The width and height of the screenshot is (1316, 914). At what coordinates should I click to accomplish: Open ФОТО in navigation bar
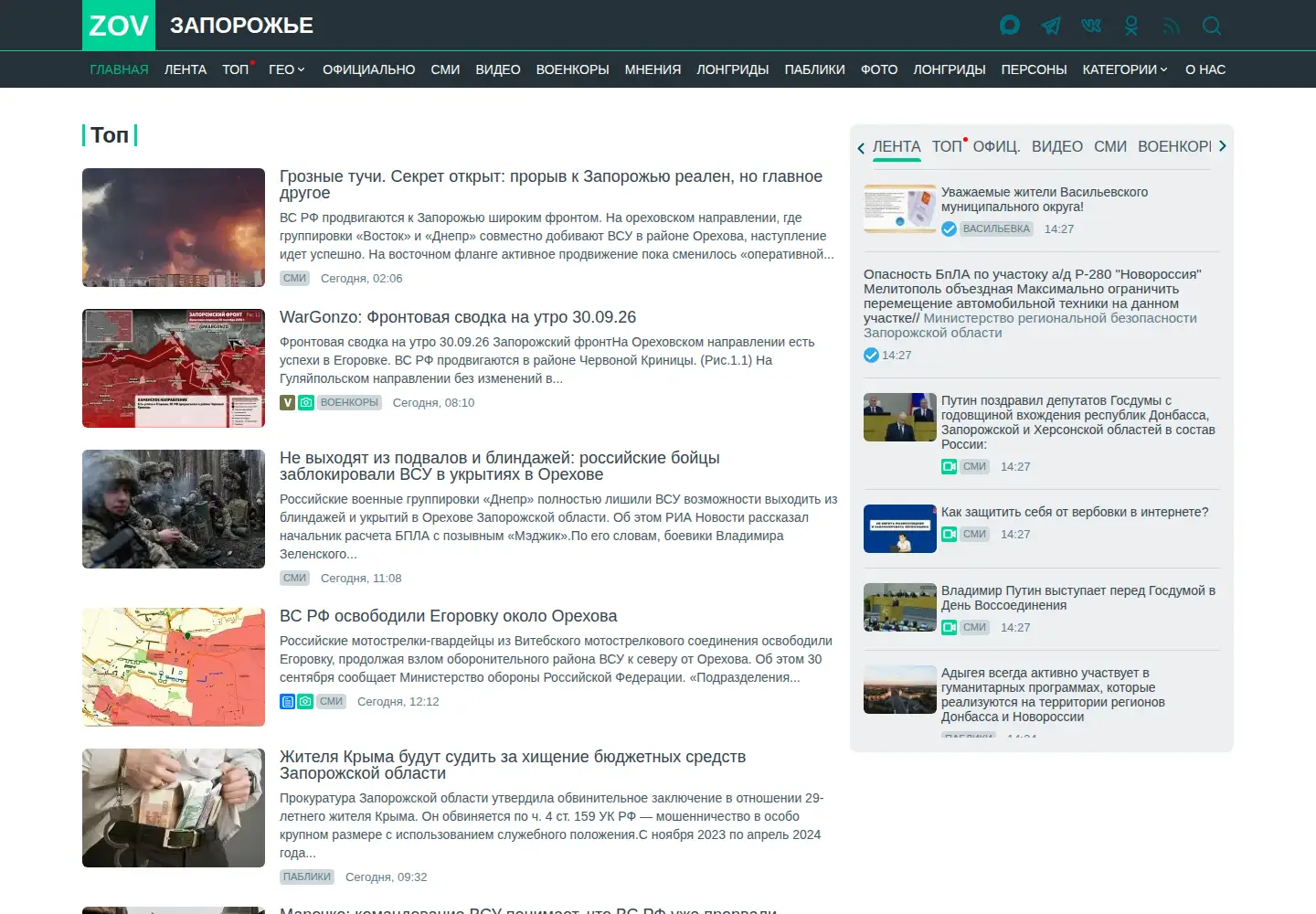pyautogui.click(x=879, y=69)
